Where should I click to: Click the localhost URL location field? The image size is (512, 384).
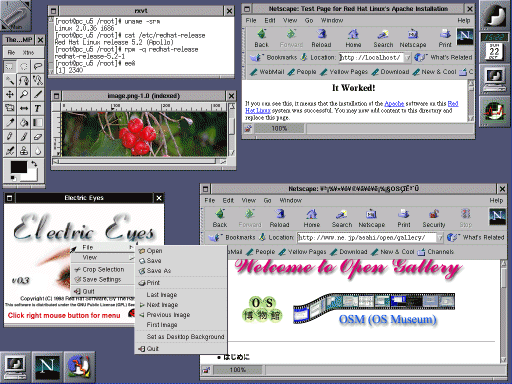371,58
